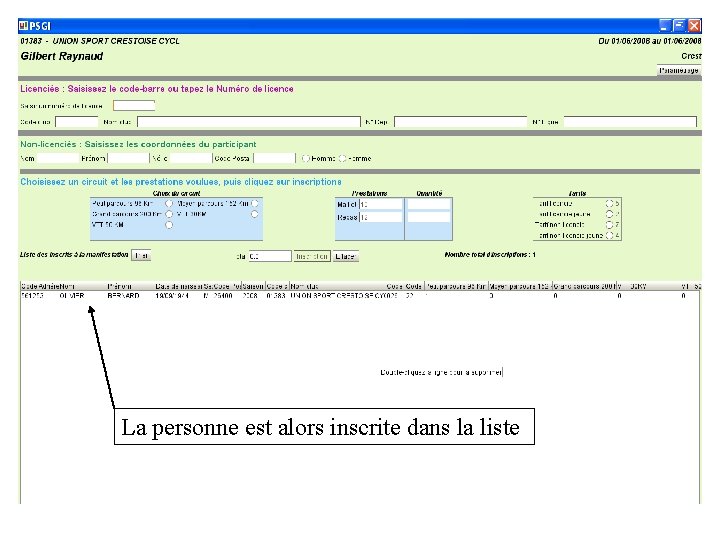Close the PSGI window

[x=694, y=26]
